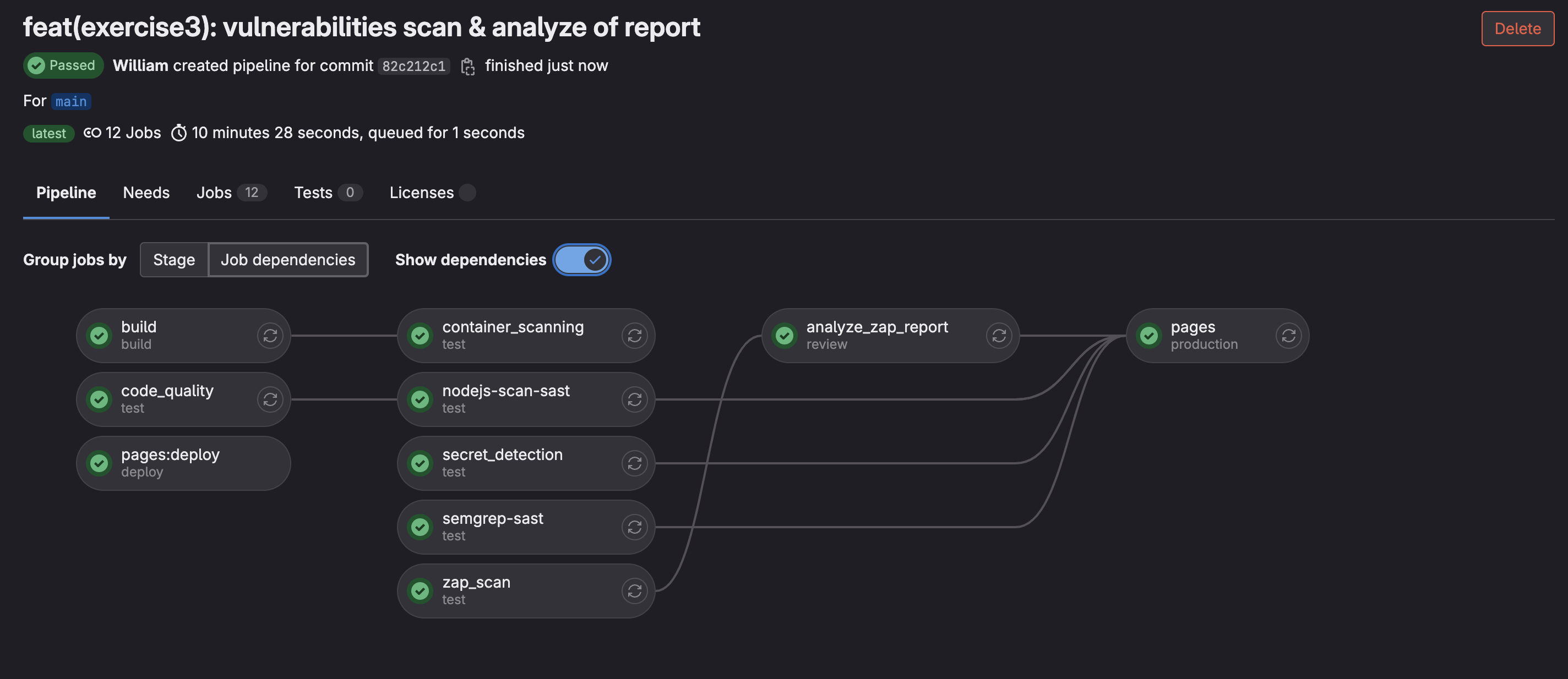Click the Passed status badge
Image resolution: width=1568 pixels, height=679 pixels.
[63, 65]
